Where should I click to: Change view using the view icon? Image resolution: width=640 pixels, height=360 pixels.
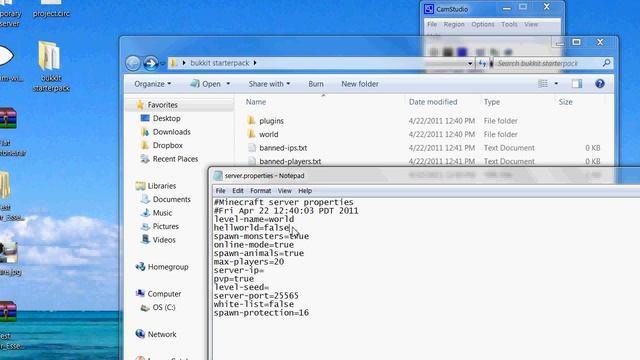coord(543,84)
